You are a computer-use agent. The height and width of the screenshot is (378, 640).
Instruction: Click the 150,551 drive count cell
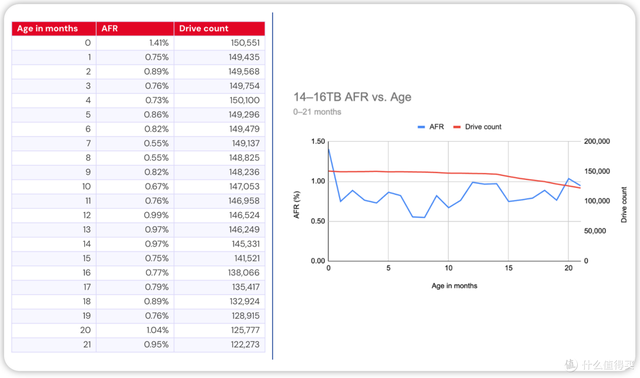tap(220, 43)
